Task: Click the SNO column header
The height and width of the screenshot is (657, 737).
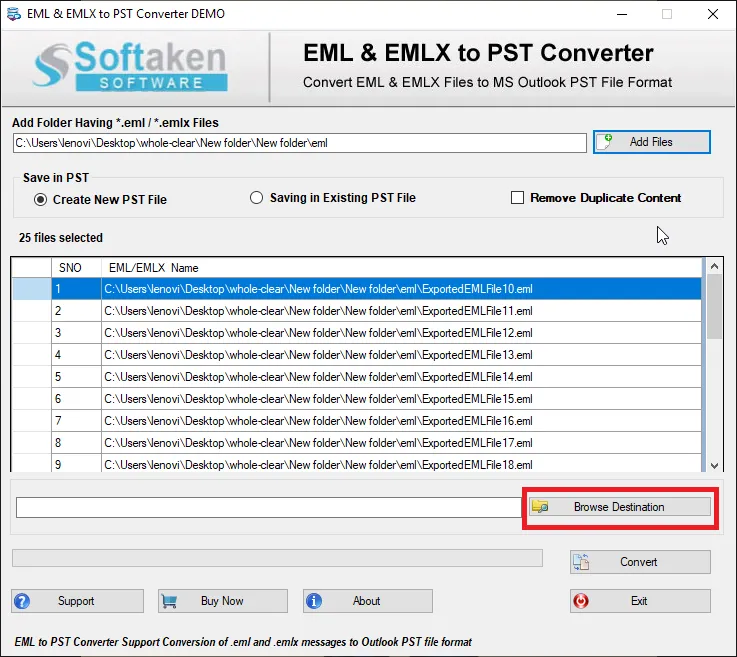Action: [x=76, y=268]
